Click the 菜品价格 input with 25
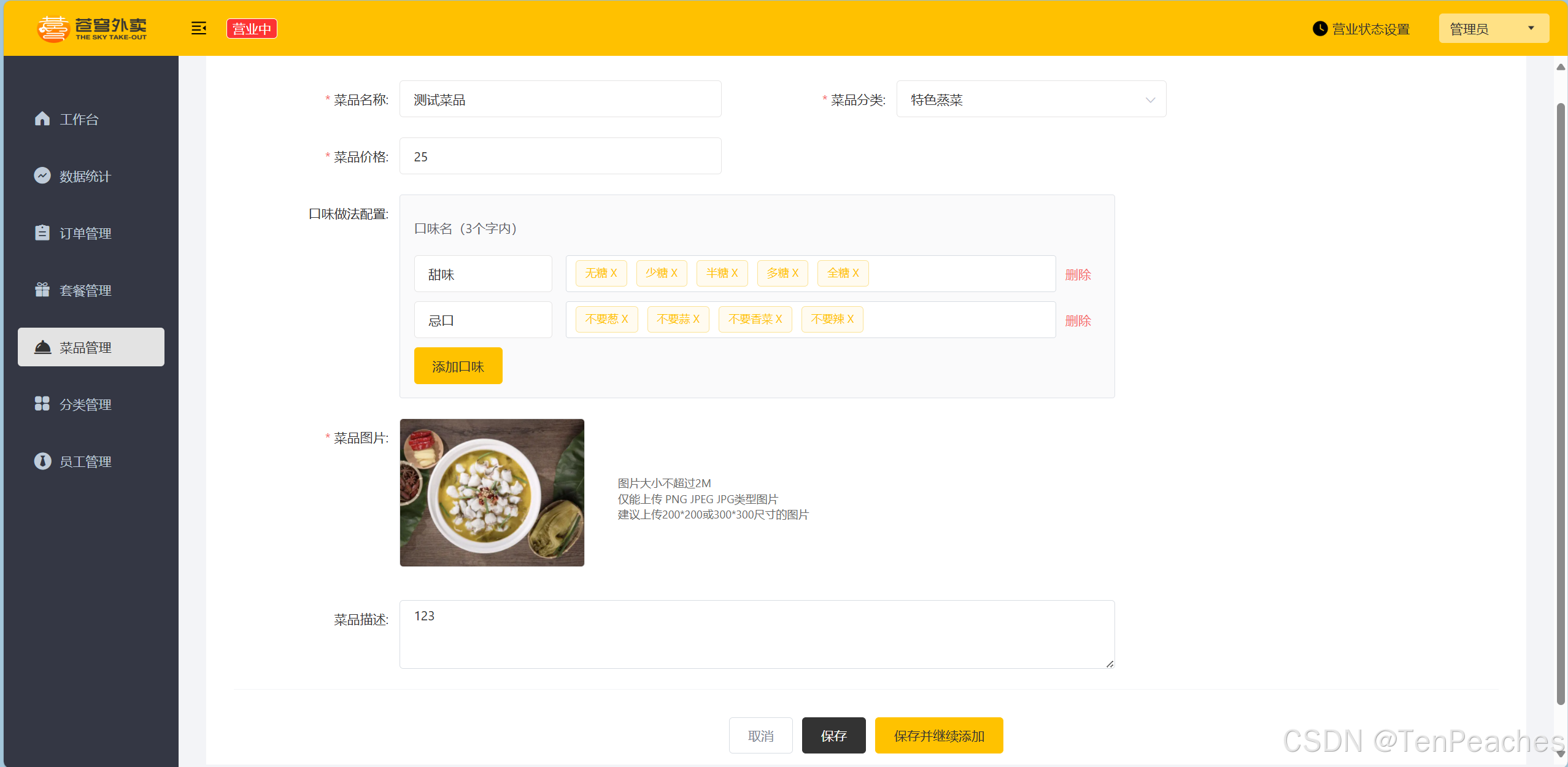1568x767 pixels. tap(560, 156)
